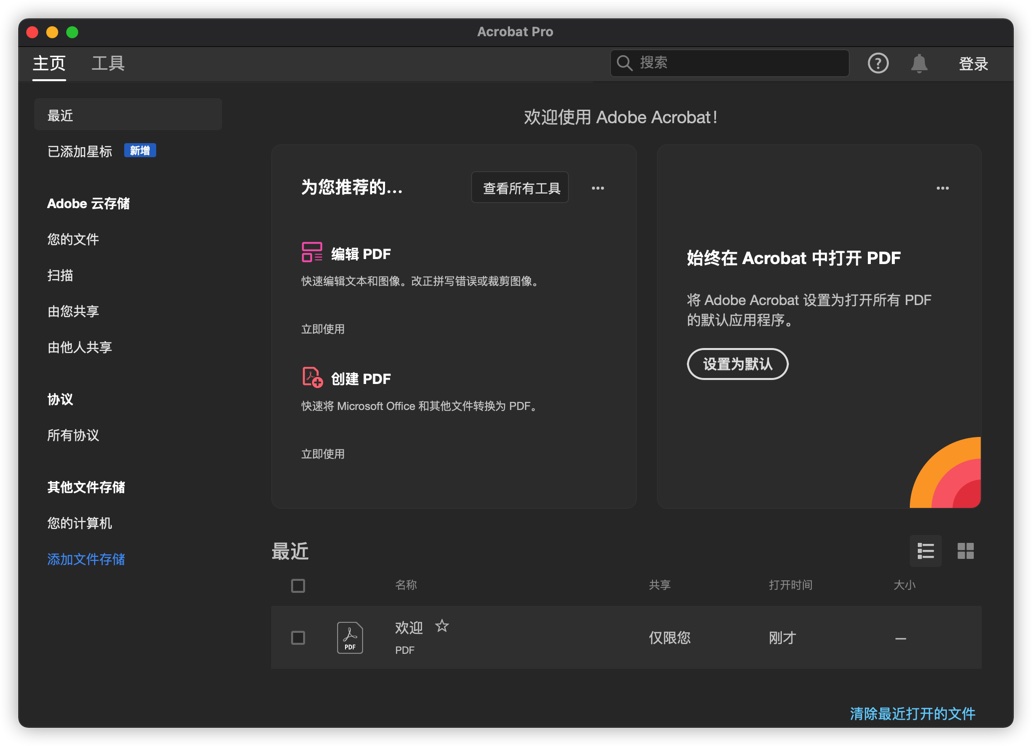Image resolution: width=1032 pixels, height=746 pixels.
Task: Click the 欢迎 file name
Action: click(x=409, y=627)
